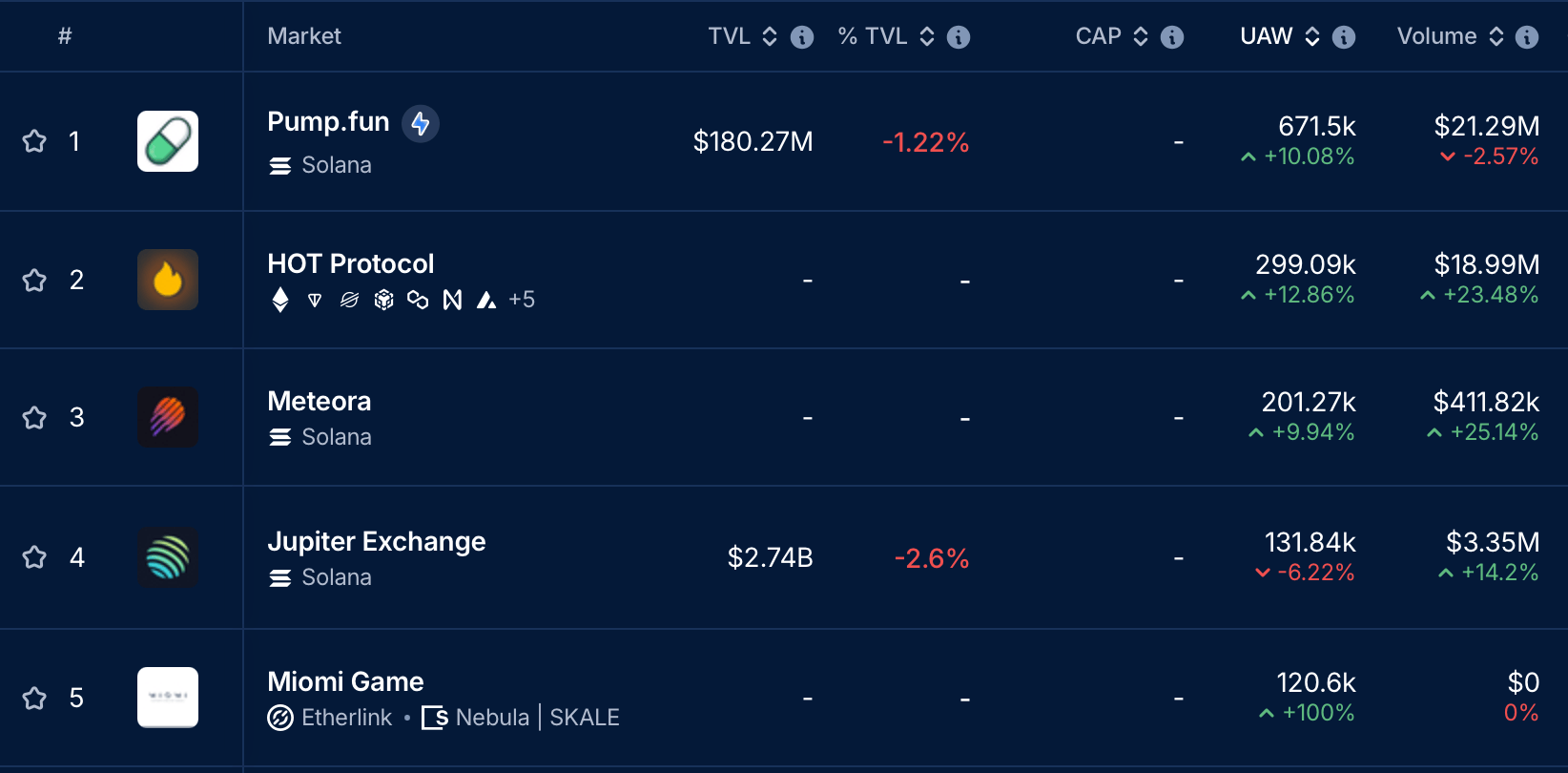
Task: Open the TVL info tooltip icon
Action: (802, 37)
